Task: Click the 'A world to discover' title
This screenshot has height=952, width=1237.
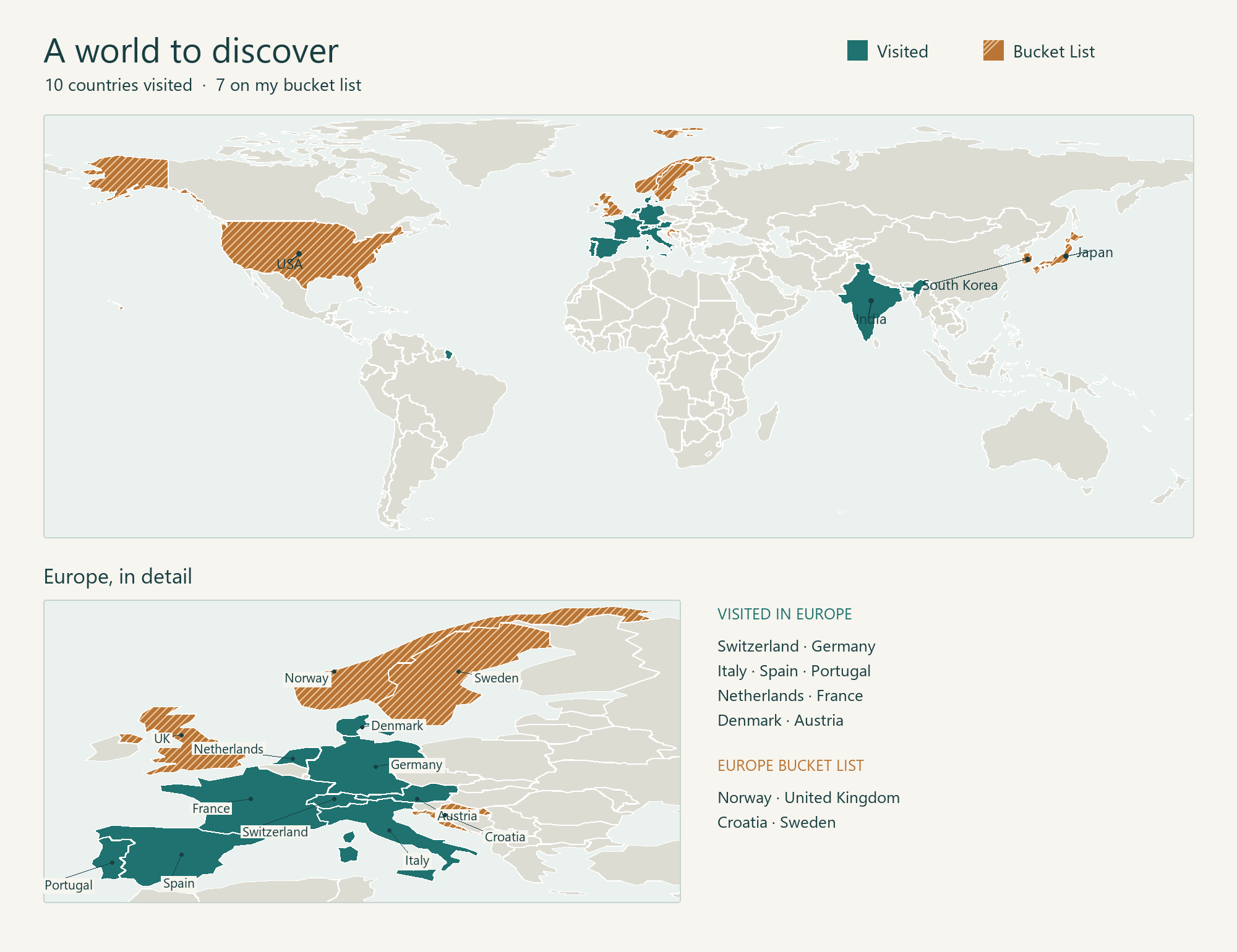Action: (x=191, y=51)
